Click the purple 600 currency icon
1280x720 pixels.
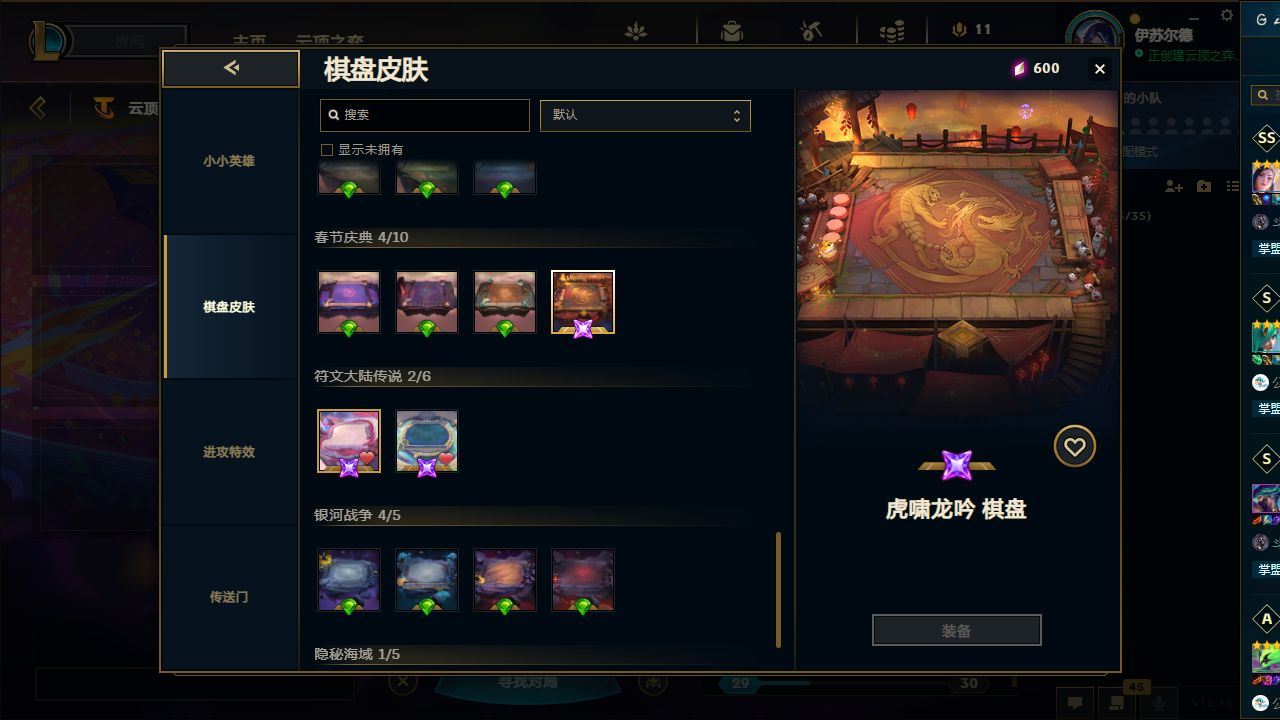(1020, 68)
